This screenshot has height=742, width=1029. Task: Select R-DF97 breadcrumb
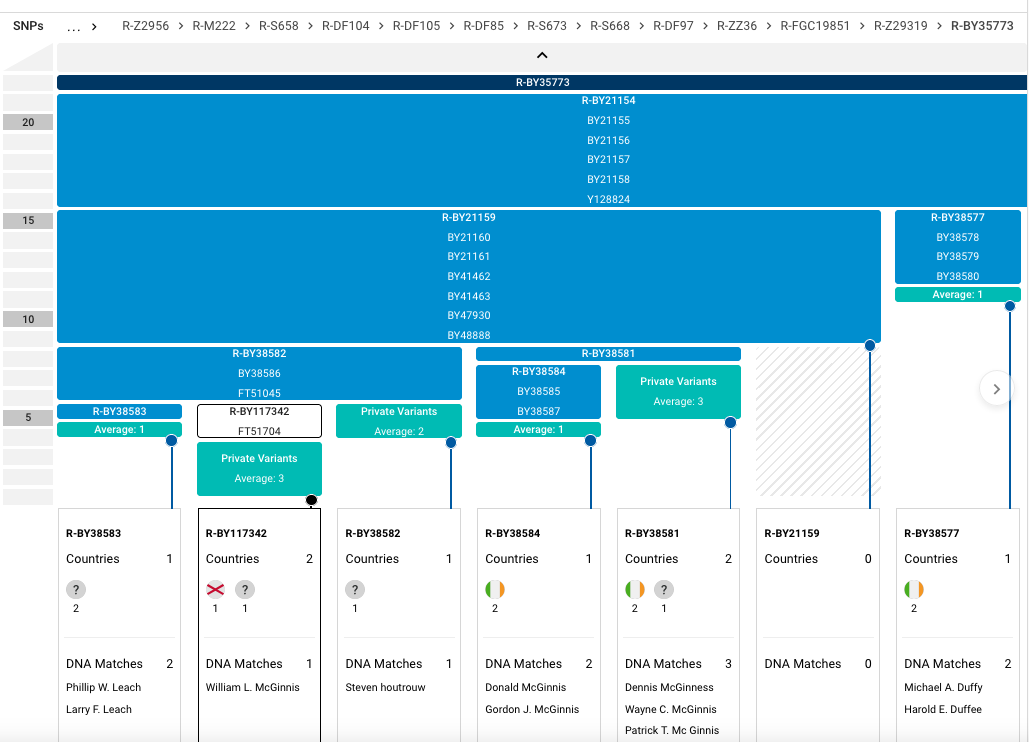click(673, 26)
